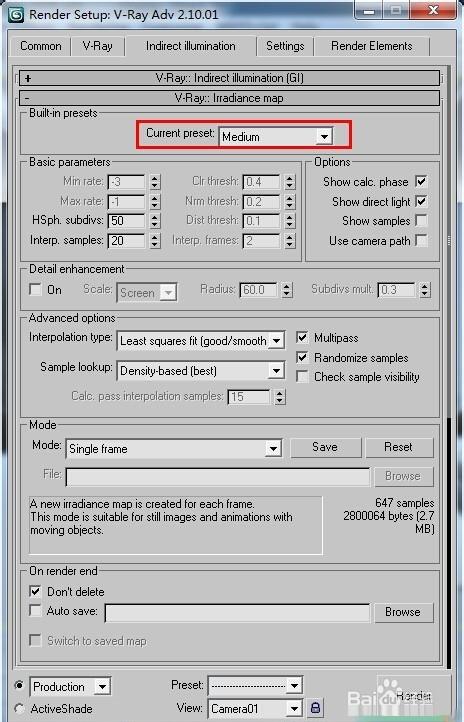This screenshot has height=722, width=464.
Task: Open the Sample lookup dropdown
Action: click(x=201, y=371)
